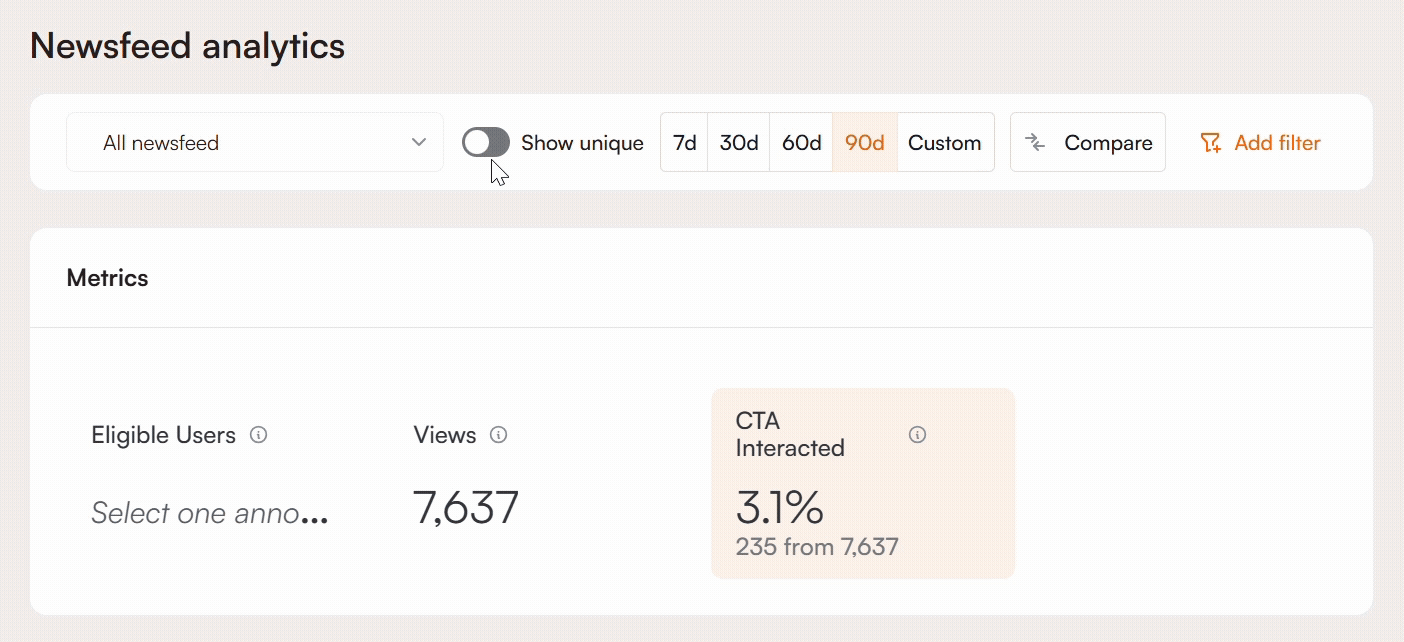
Task: Select the 90d time range
Action: click(865, 143)
